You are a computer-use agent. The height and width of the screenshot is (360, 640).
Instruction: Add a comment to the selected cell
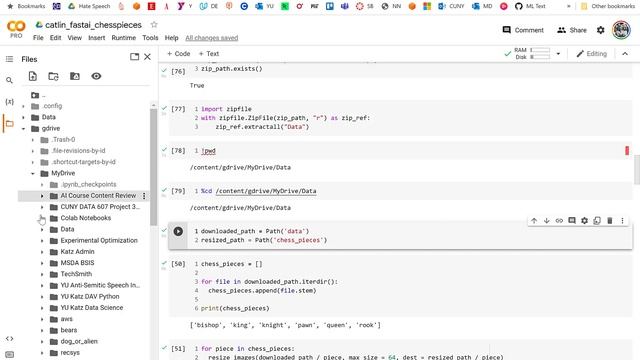(x=572, y=221)
